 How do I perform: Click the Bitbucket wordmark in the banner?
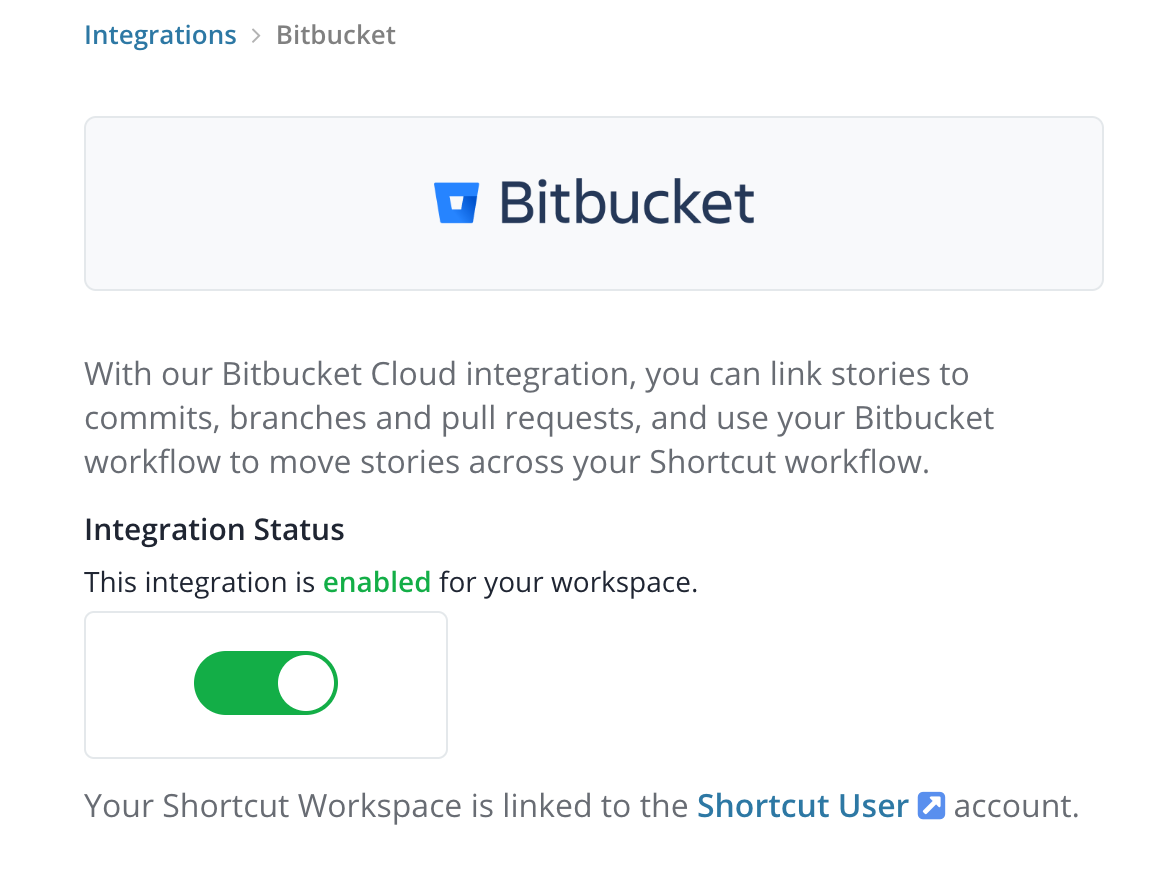pyautogui.click(x=627, y=202)
